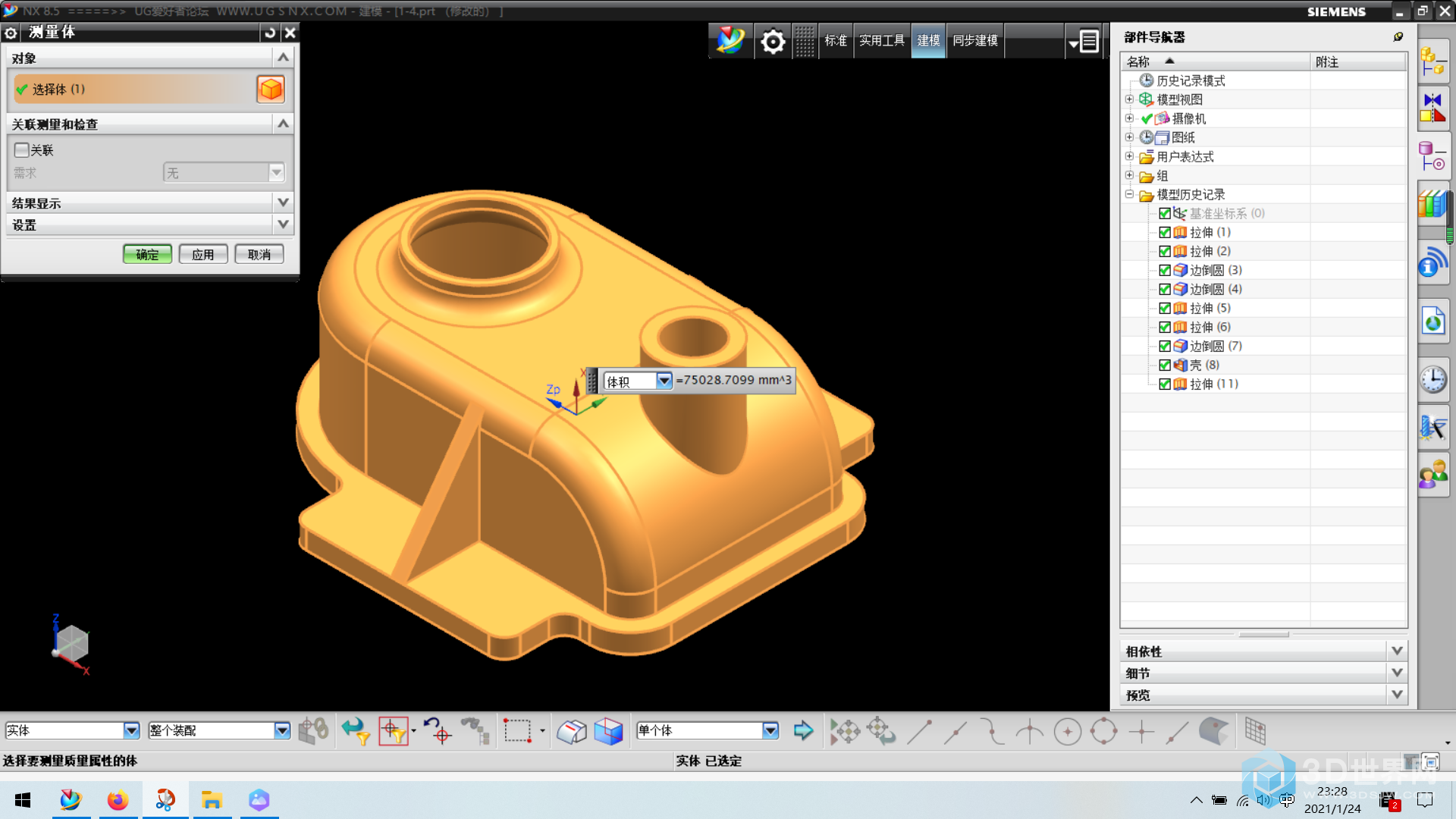Viewport: 1456px width, 819px height.
Task: Open Web Browser page icon in resource bar
Action: [1432, 321]
